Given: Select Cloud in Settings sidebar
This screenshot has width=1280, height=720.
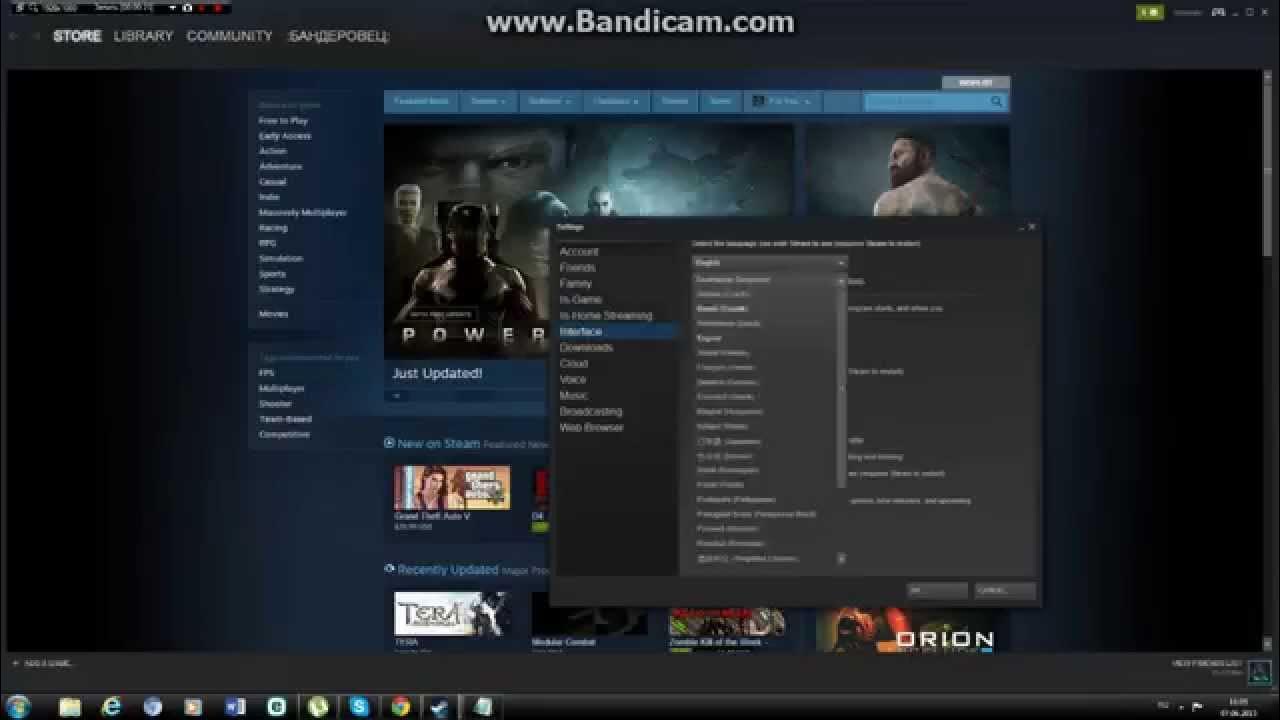Looking at the screenshot, I should click(573, 364).
